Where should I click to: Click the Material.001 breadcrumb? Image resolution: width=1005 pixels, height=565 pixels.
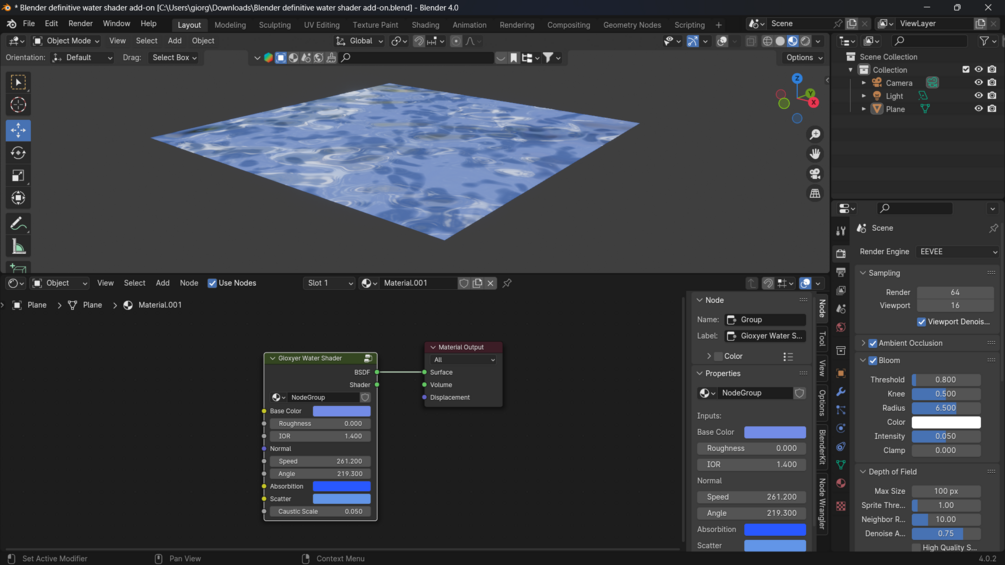(153, 306)
